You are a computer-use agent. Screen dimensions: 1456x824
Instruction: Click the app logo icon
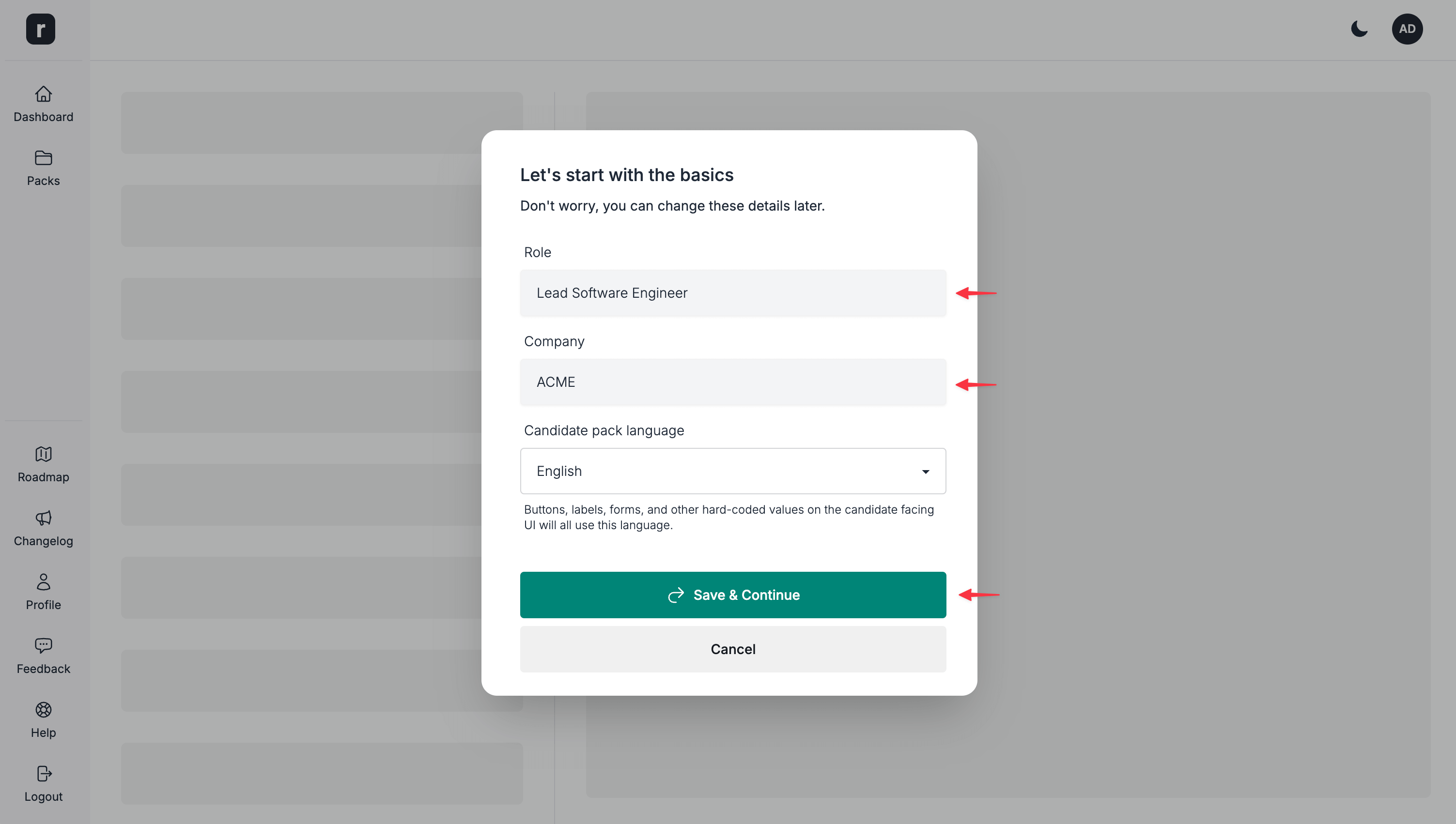(x=40, y=29)
